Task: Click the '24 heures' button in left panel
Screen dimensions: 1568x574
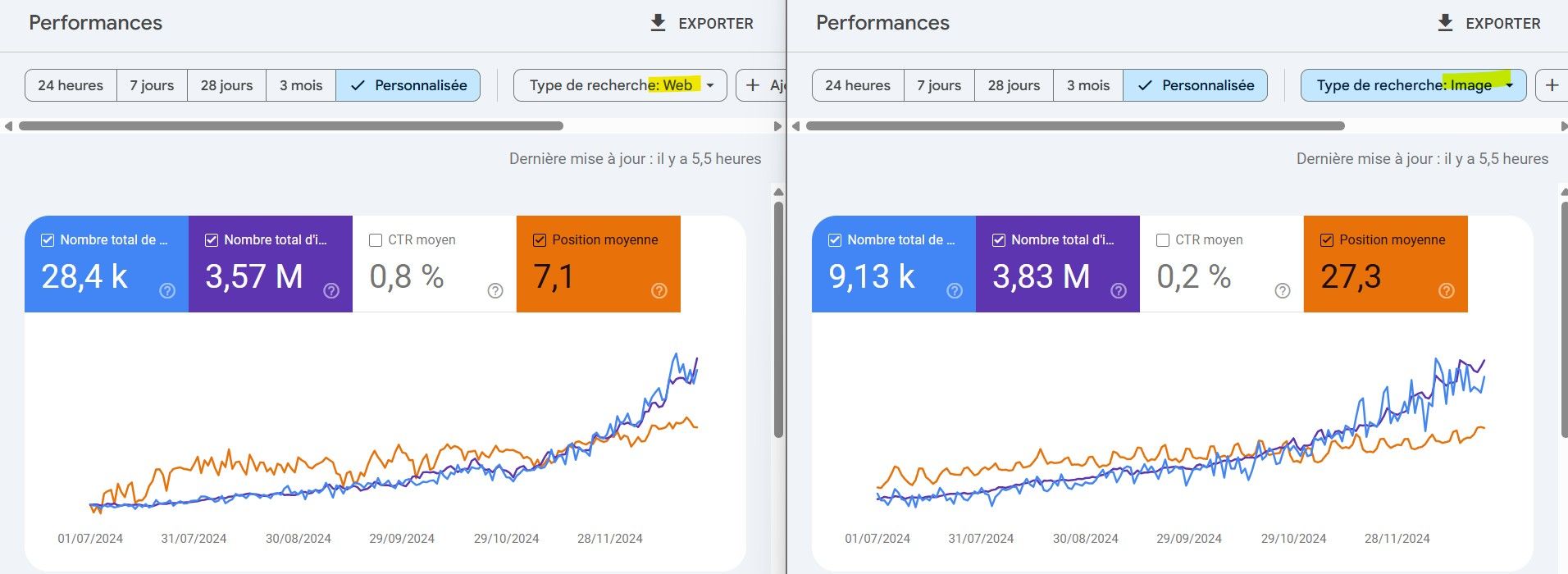Action: coord(71,85)
